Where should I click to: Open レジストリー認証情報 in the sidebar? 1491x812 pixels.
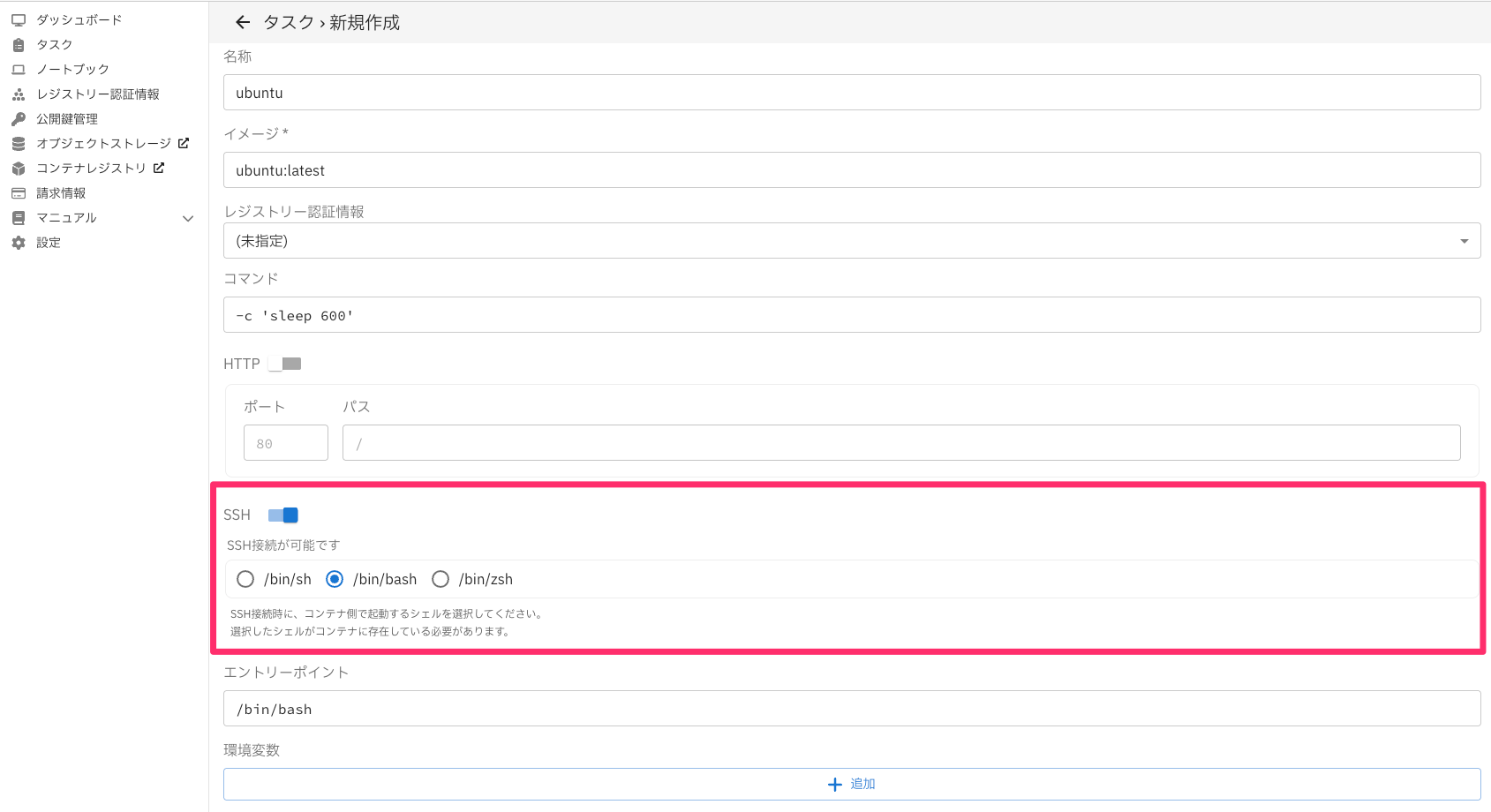[97, 94]
